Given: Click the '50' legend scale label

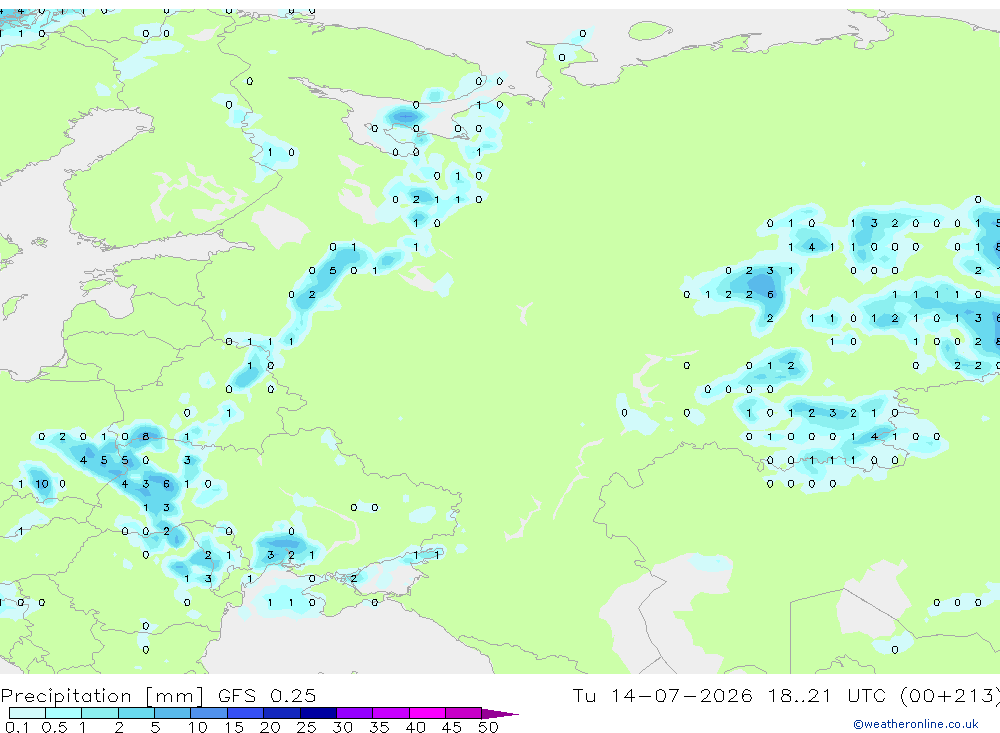Looking at the screenshot, I should tap(488, 727).
